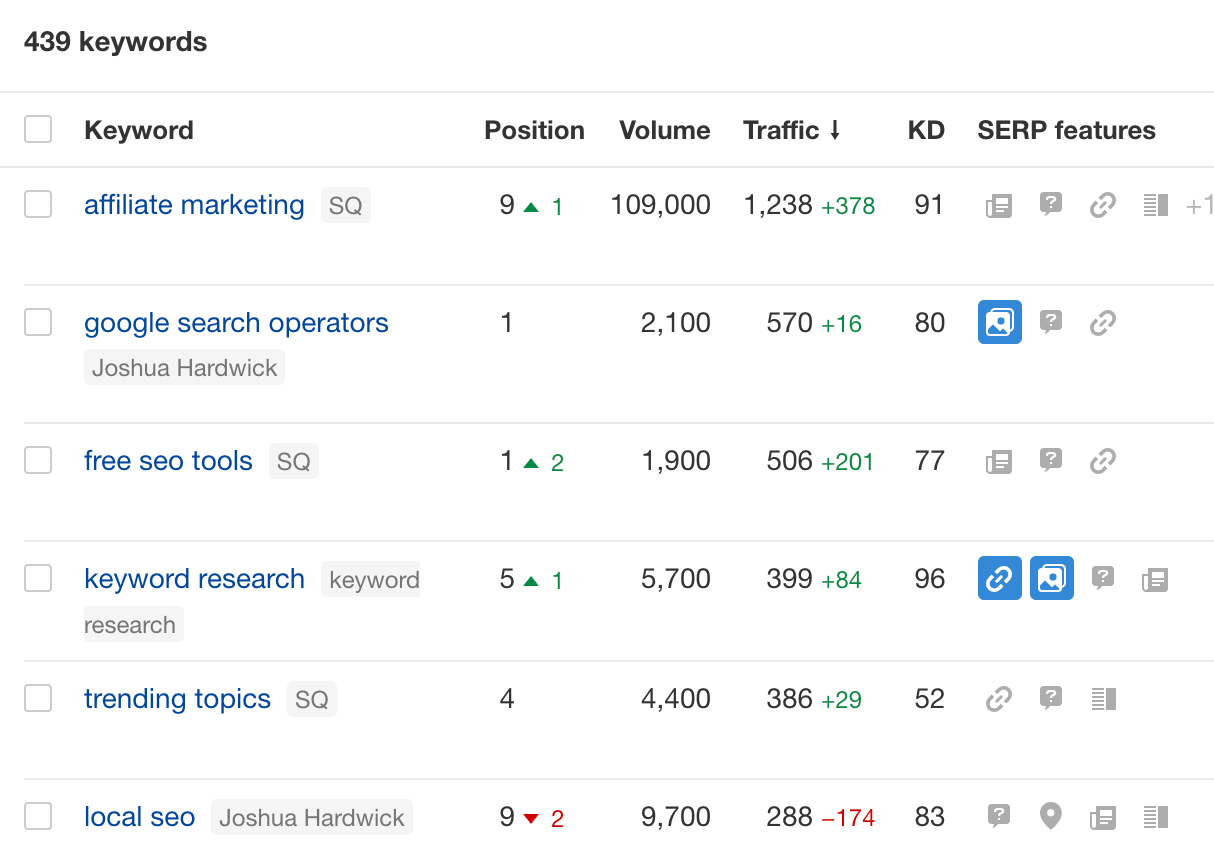Viewport: 1214px width, 866px height.
Task: Click the SQ tag next to free seo tools
Action: (294, 462)
